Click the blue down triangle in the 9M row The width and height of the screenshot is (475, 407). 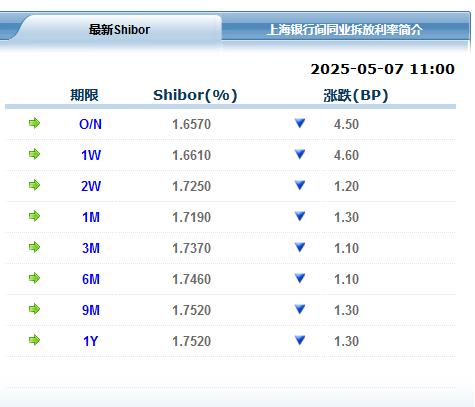point(300,309)
